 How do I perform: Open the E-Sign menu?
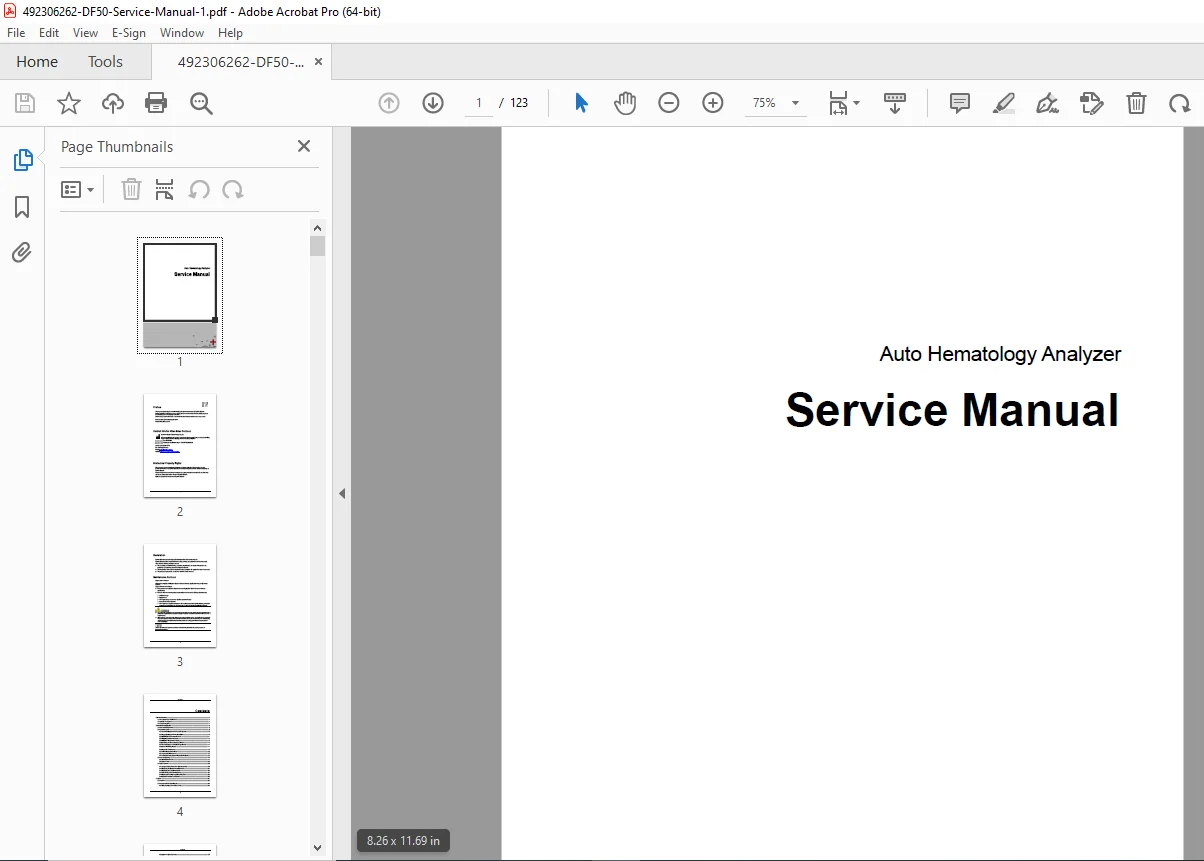[x=129, y=33]
